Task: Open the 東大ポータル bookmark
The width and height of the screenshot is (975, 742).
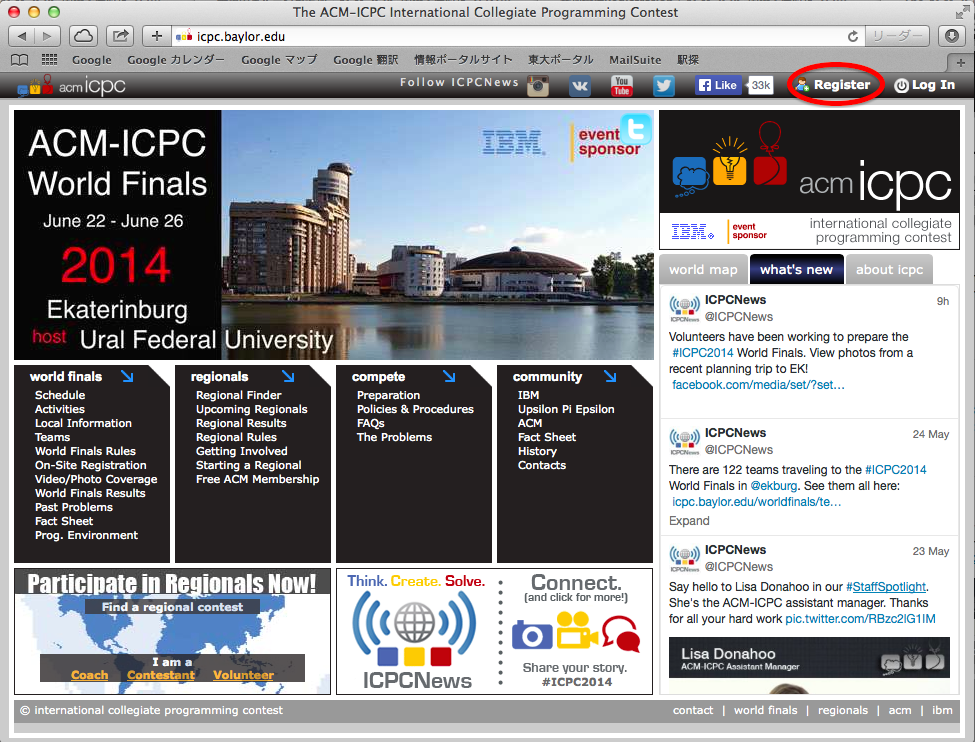Action: (561, 60)
